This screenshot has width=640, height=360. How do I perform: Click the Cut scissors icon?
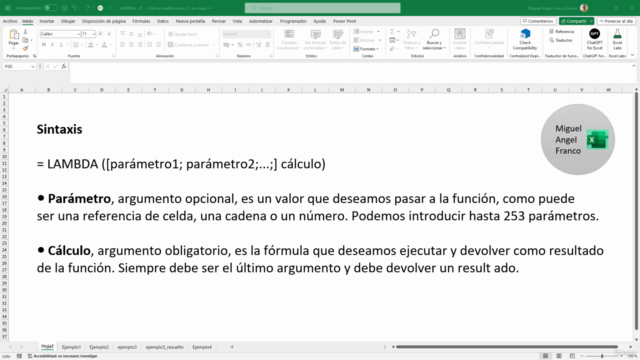(x=25, y=32)
